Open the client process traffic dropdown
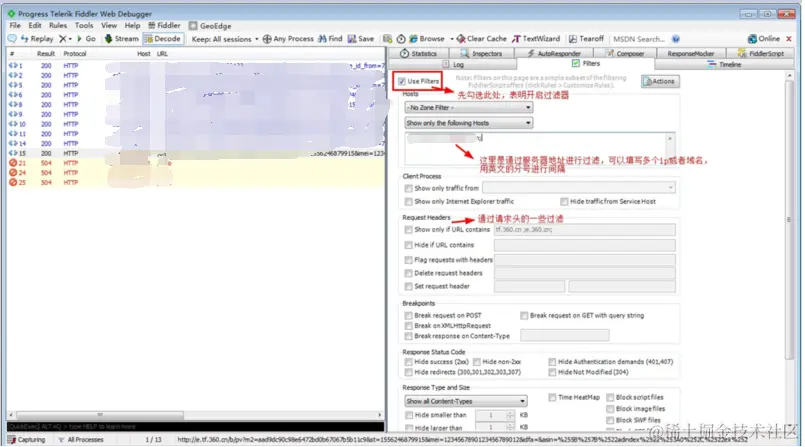Screen dimensions: 805x447 [x=579, y=188]
